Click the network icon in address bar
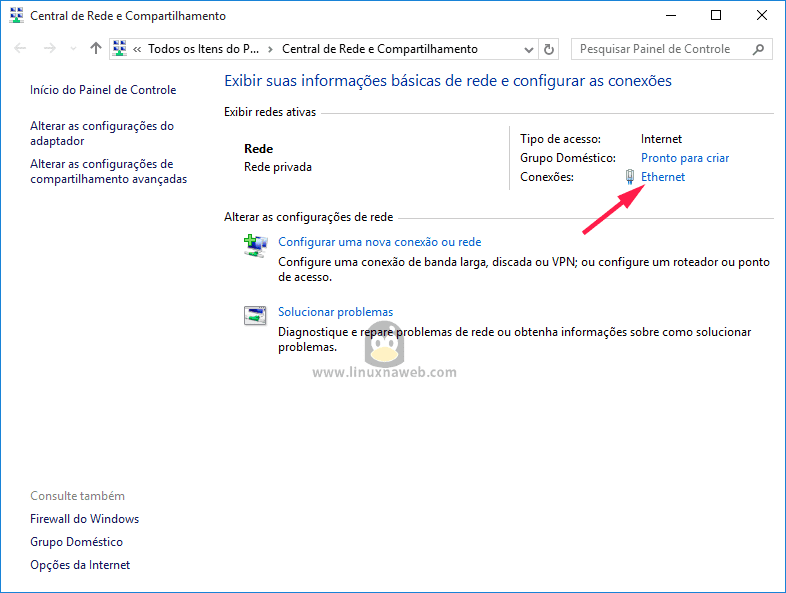The height and width of the screenshot is (593, 786). (121, 49)
